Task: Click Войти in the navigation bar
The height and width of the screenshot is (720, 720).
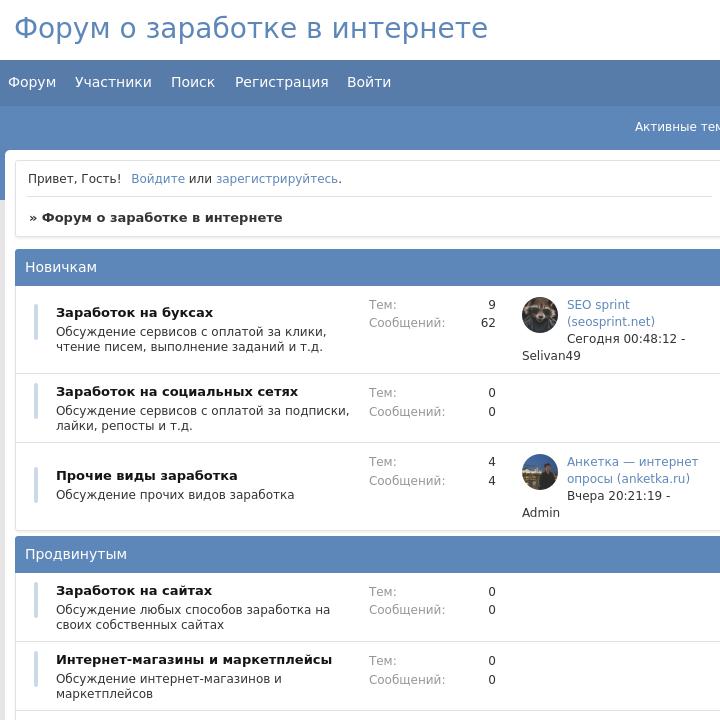Action: pyautogui.click(x=369, y=82)
